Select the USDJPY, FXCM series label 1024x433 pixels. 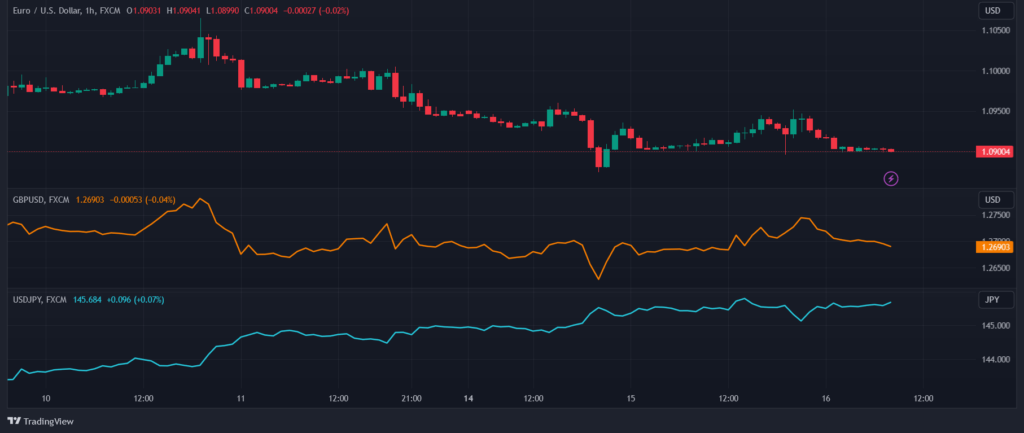pos(40,300)
